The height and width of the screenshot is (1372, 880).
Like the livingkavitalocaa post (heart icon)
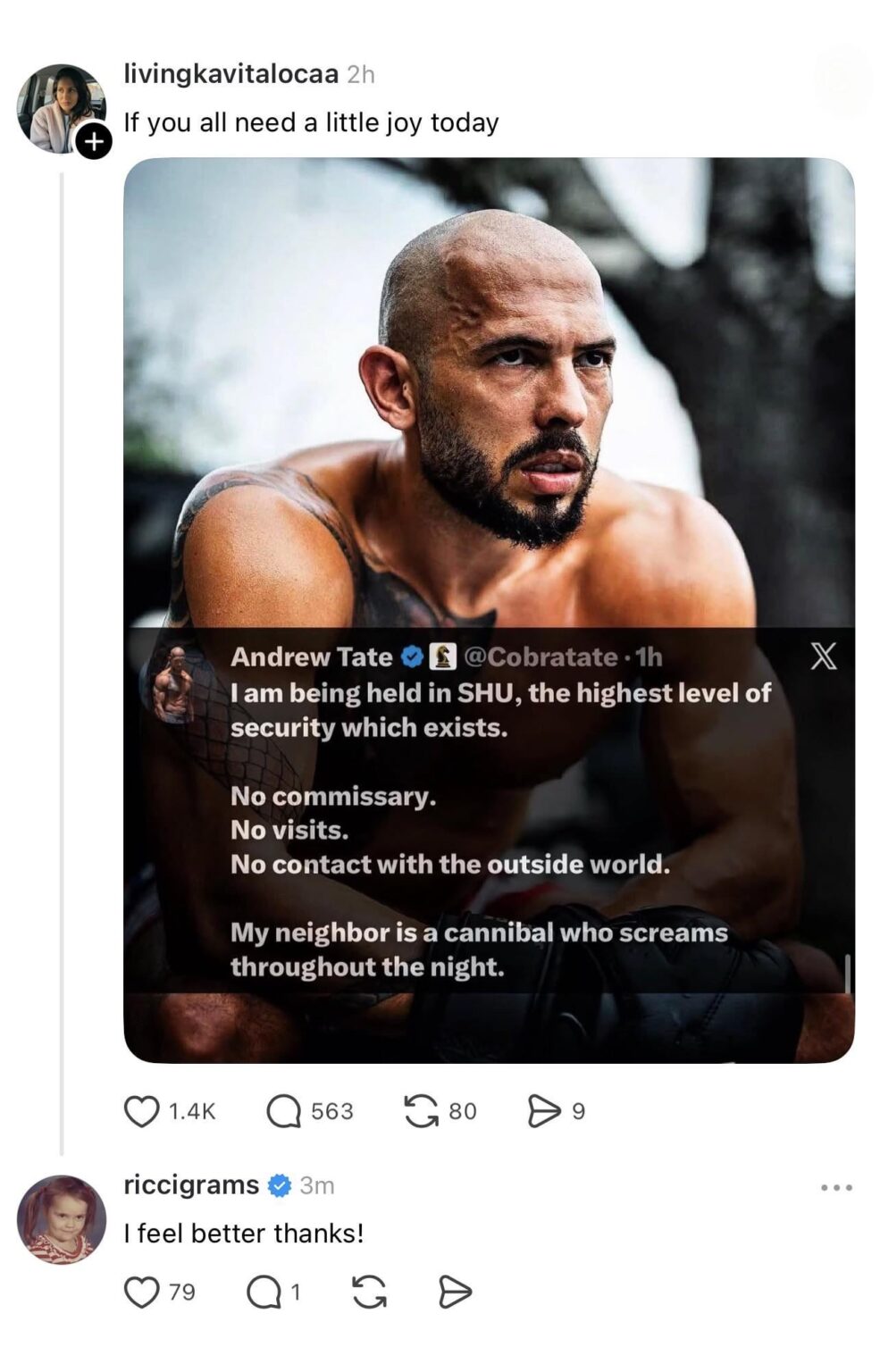tap(140, 1111)
